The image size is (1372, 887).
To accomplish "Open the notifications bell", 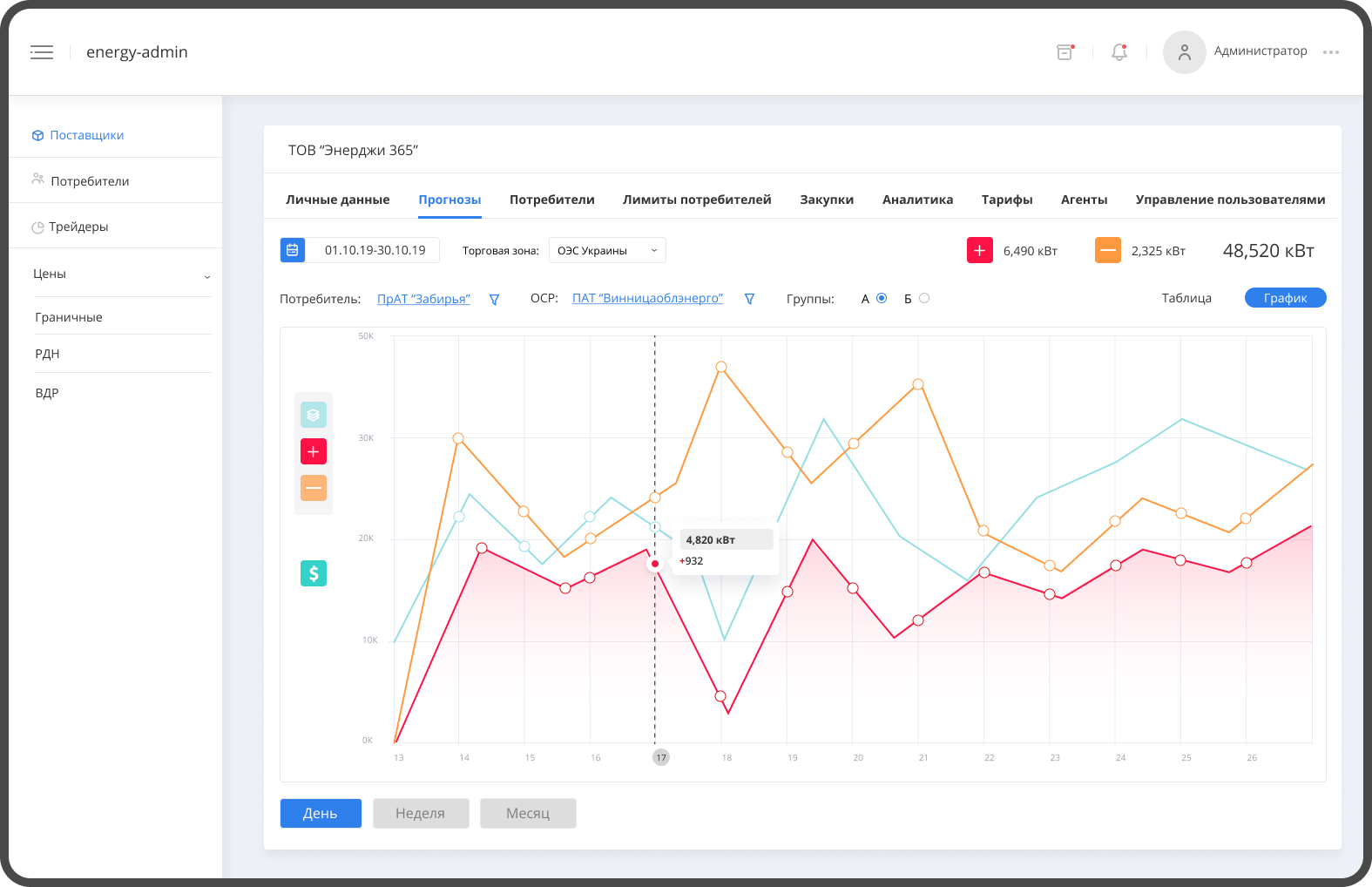I will click(1119, 52).
